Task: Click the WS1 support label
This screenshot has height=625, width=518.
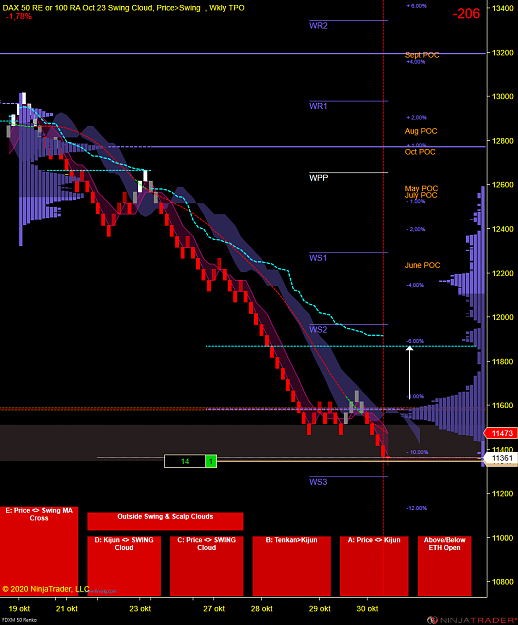Action: tap(318, 258)
